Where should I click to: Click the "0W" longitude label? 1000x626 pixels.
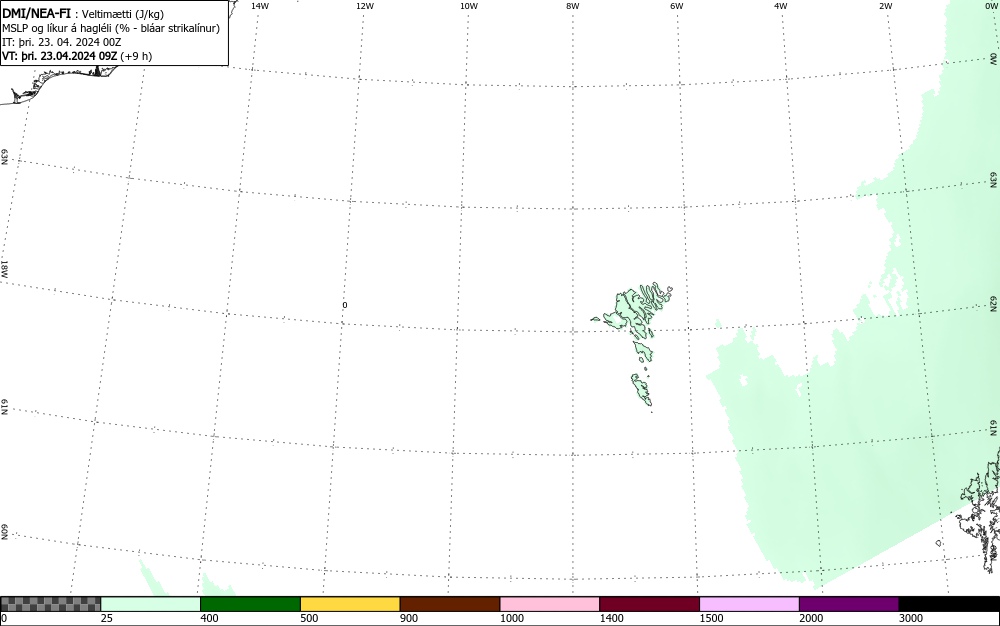pos(991,6)
